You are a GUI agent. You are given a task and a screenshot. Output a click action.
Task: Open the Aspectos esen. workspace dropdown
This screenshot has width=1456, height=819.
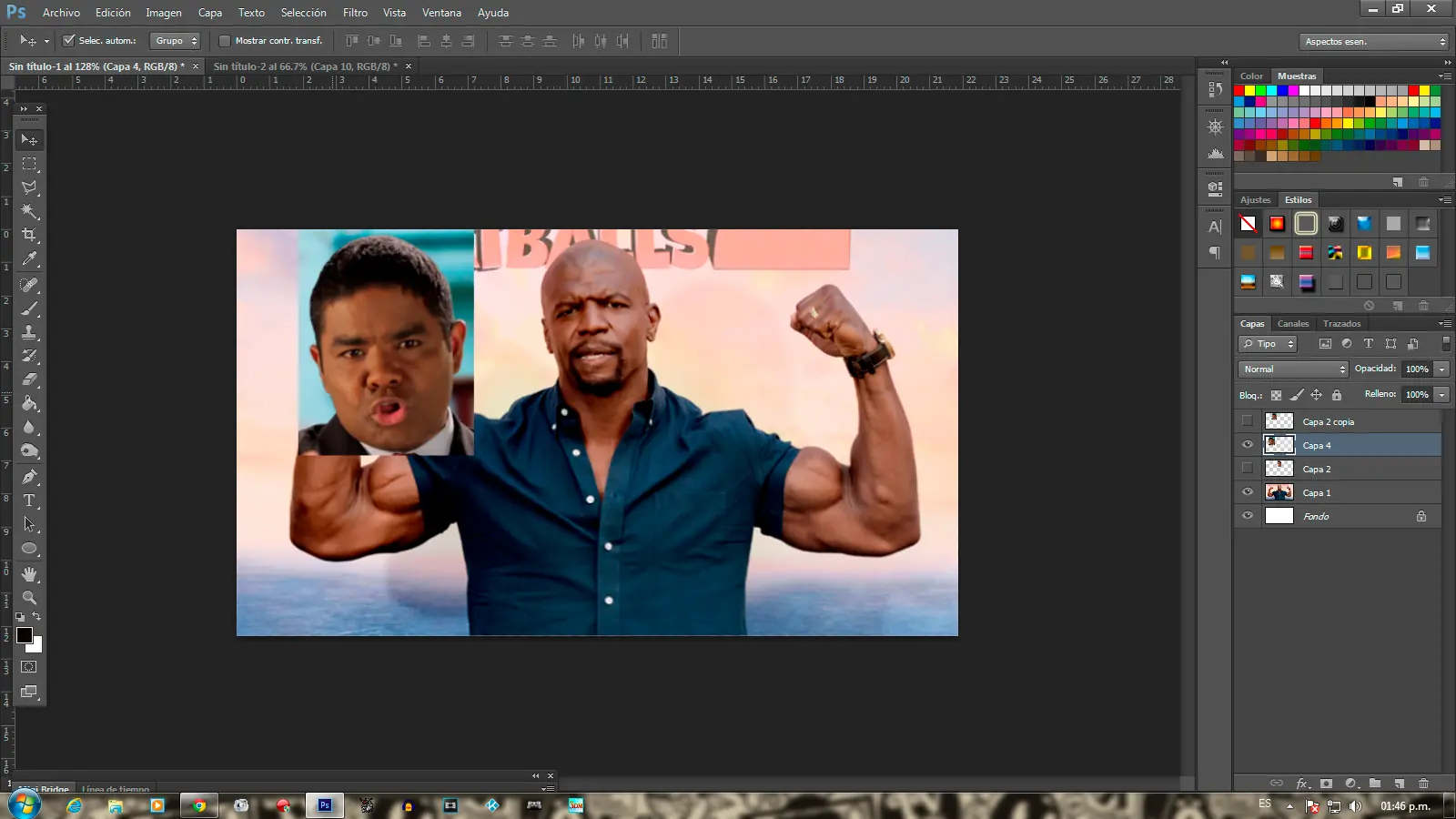coord(1374,42)
